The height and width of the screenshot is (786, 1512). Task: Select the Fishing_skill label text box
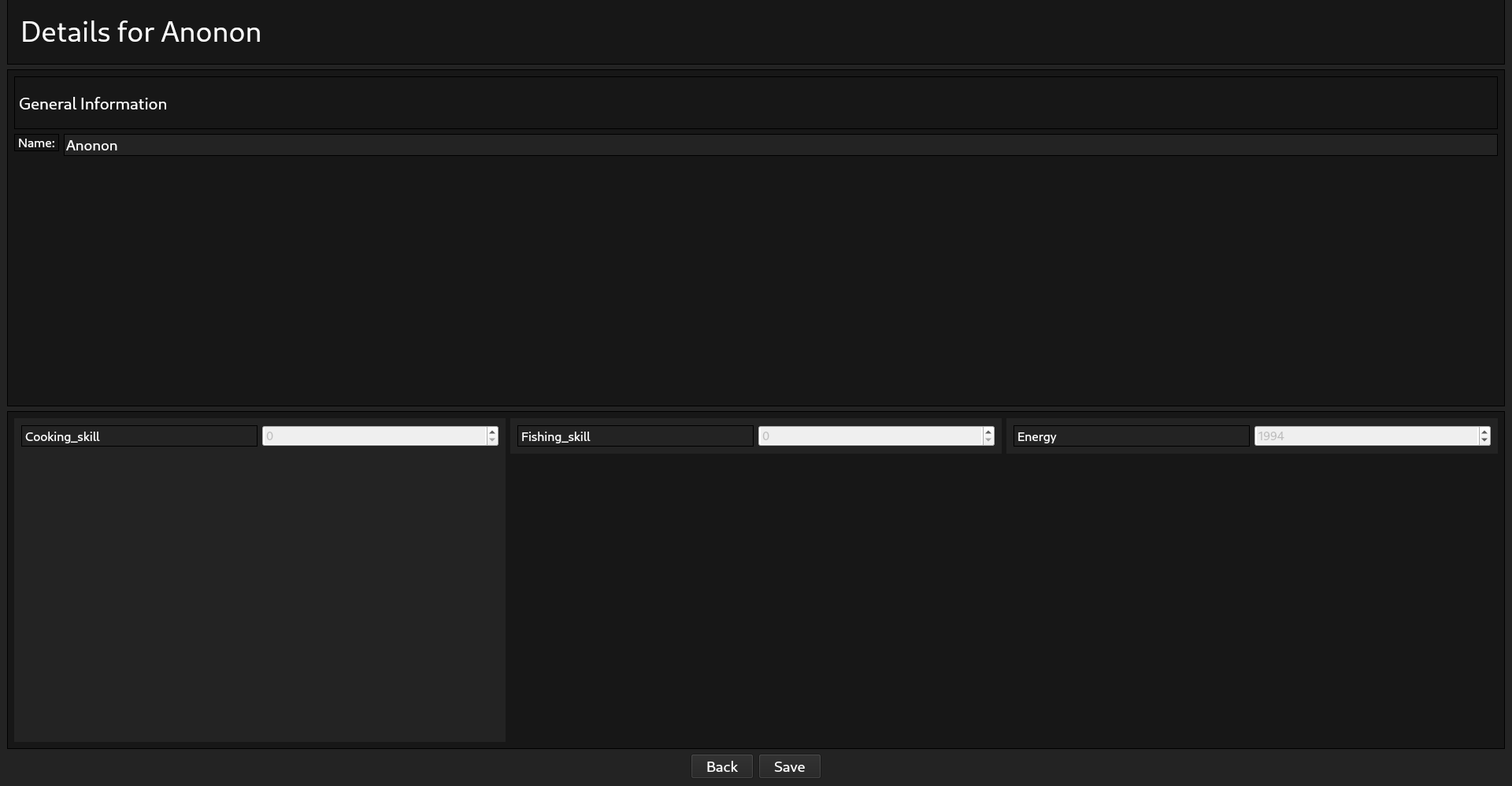(635, 436)
